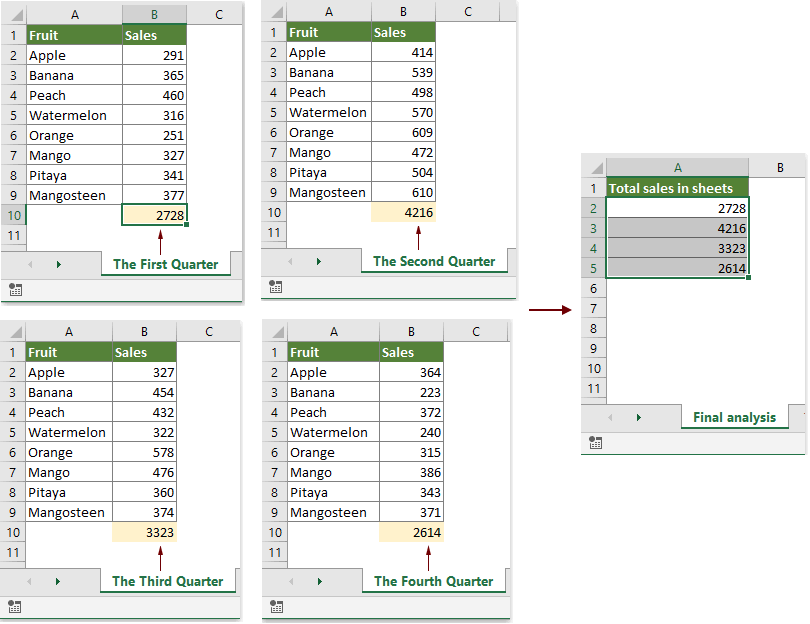
Task: Click the sheet navigation arrow near The Fourth Quarter tab
Action: 320,581
